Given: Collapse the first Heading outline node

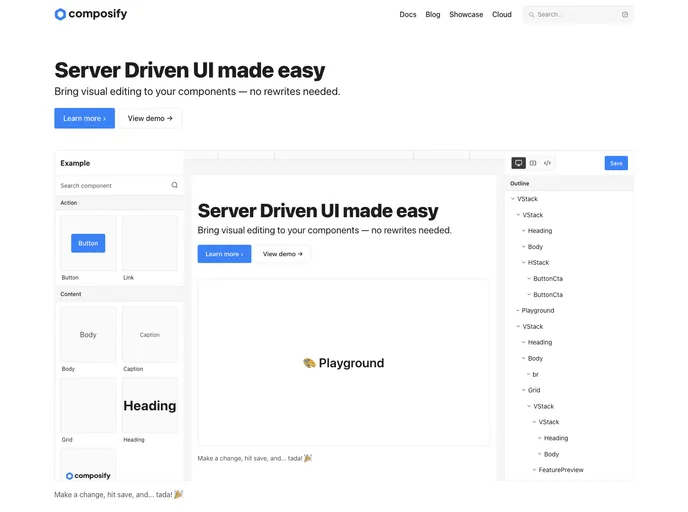Looking at the screenshot, I should pos(523,230).
